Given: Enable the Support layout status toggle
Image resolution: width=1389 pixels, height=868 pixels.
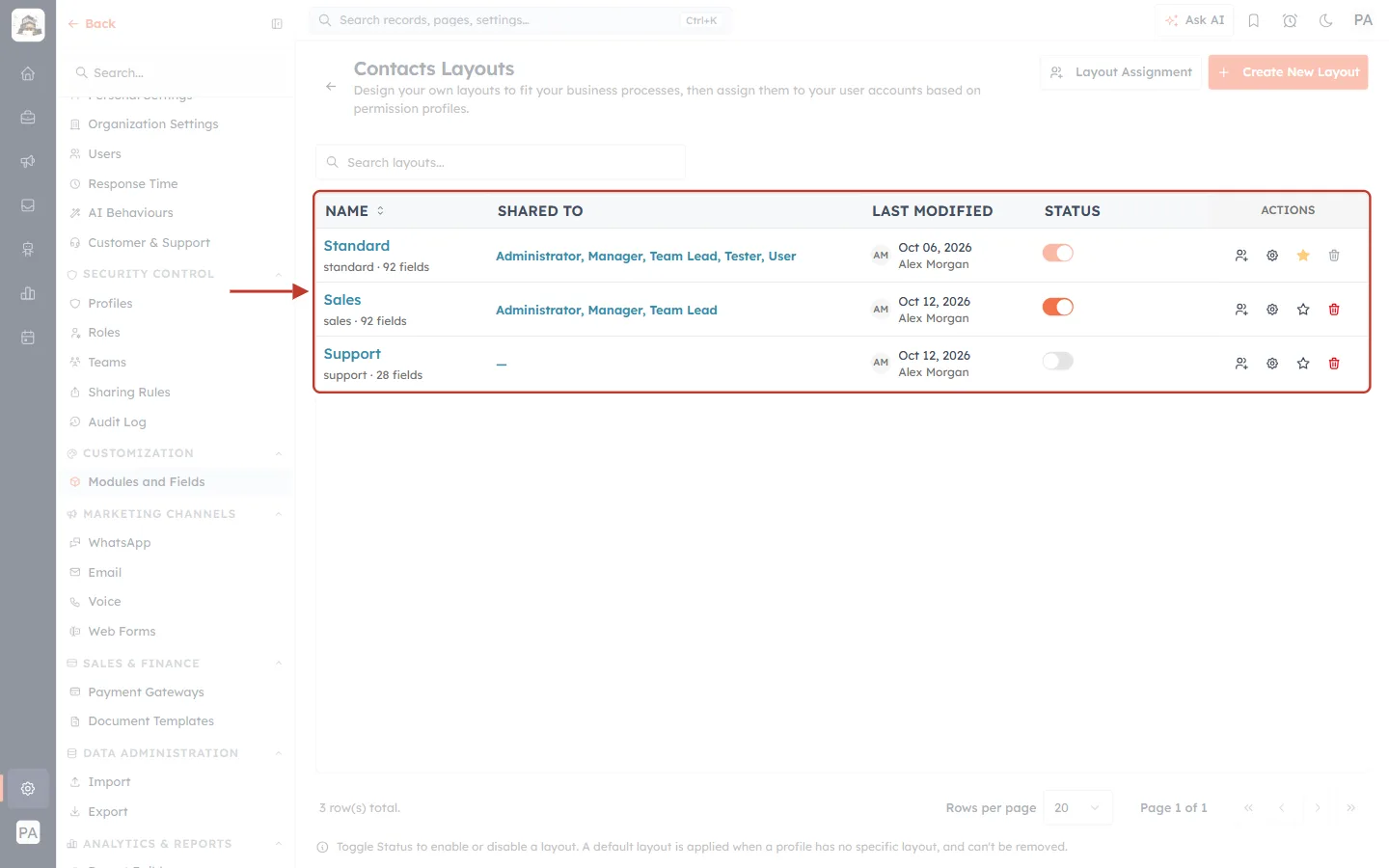Looking at the screenshot, I should pos(1058,361).
